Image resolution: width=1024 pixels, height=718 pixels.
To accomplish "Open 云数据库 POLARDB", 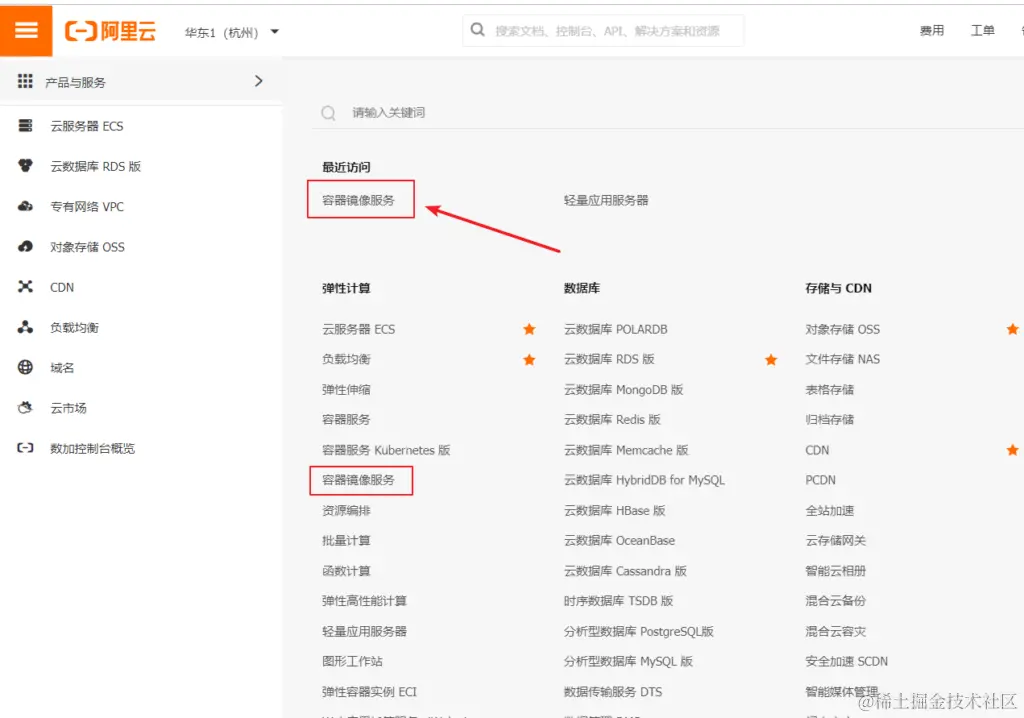I will pos(616,329).
